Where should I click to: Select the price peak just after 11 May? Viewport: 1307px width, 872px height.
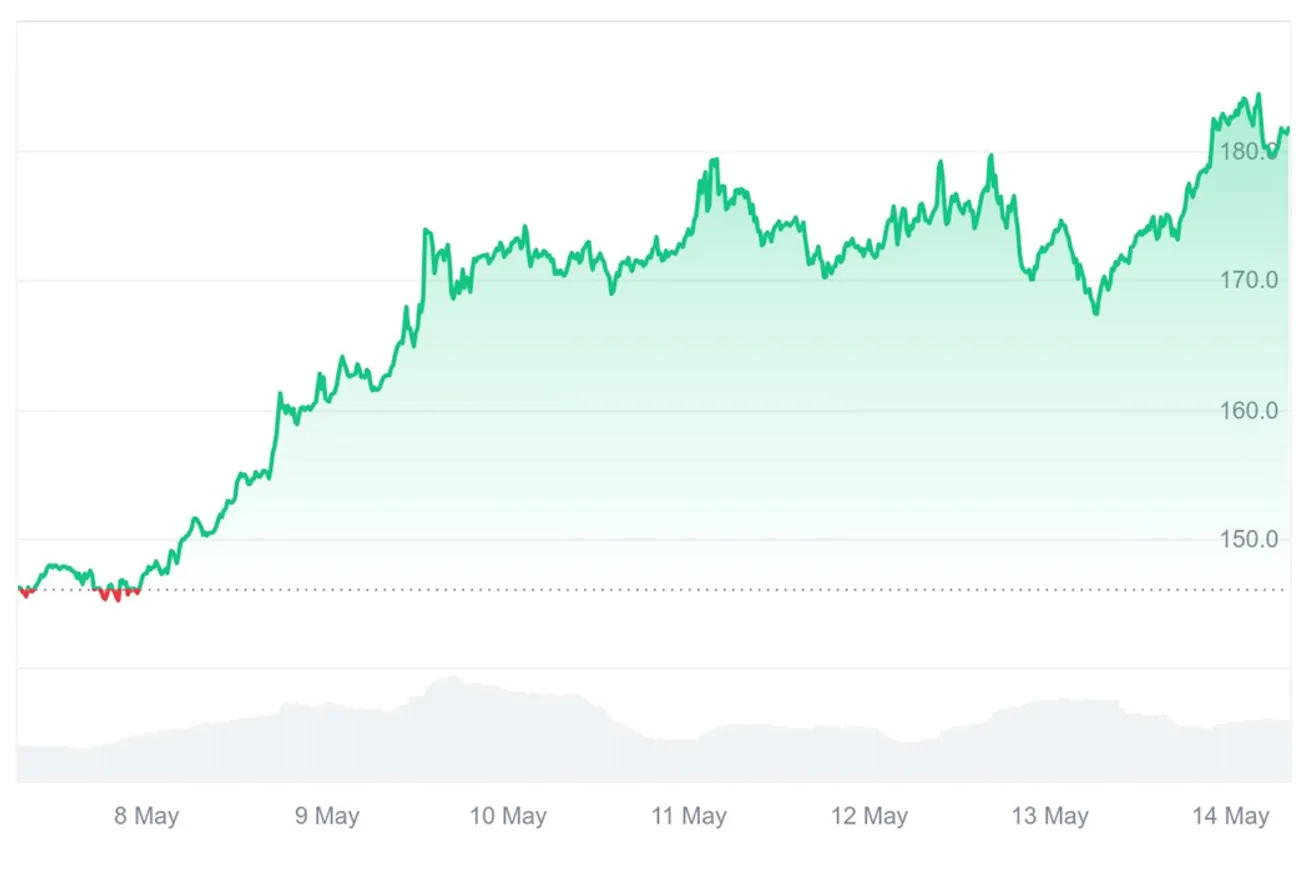(x=716, y=160)
